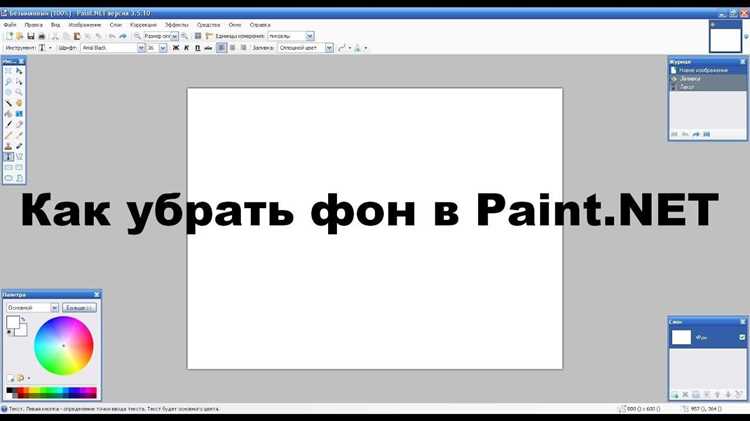Open the Изображение menu
The height and width of the screenshot is (421, 750).
click(85, 25)
